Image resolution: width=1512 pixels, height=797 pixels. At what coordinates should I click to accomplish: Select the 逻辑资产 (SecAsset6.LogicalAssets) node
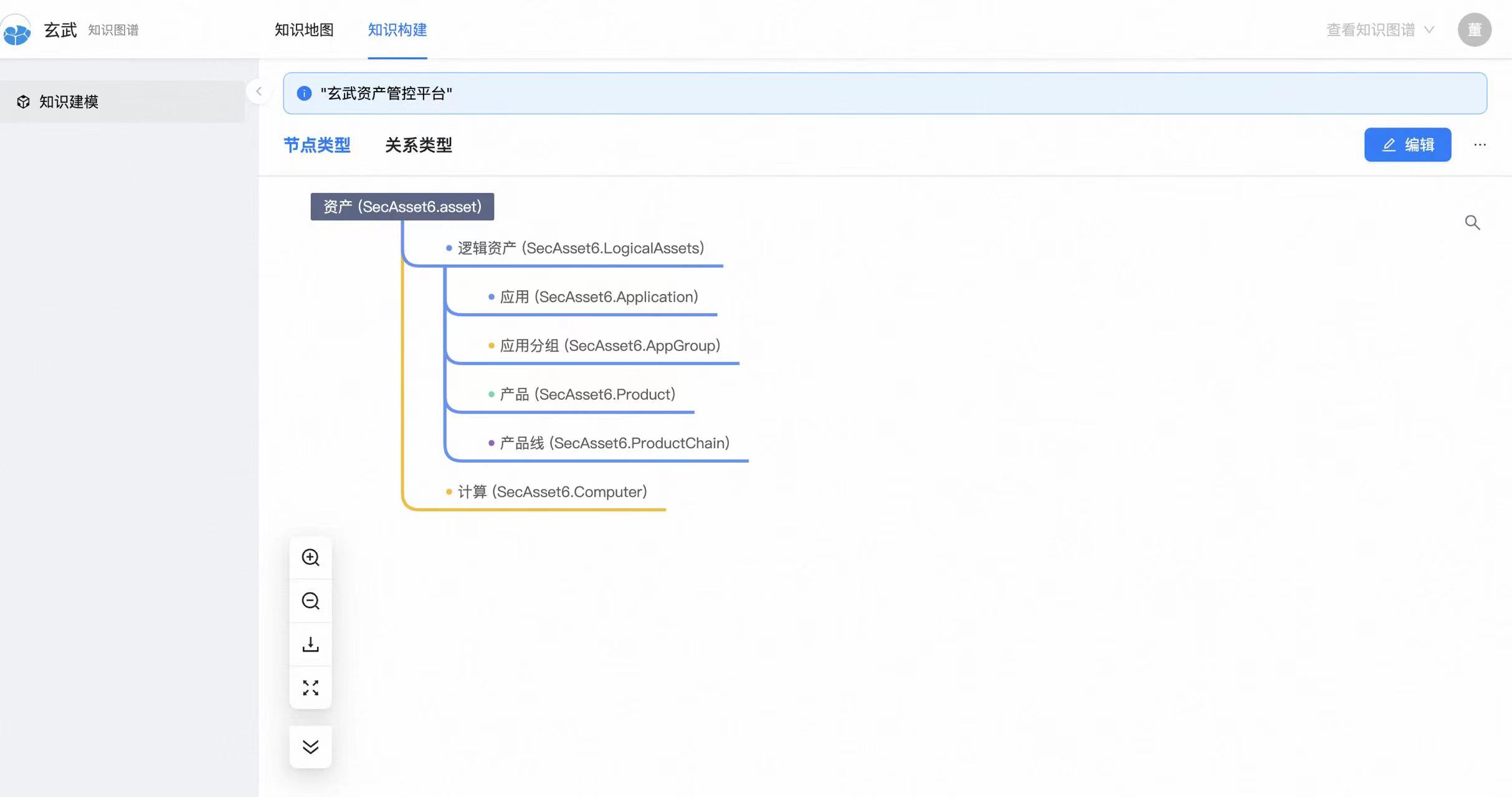tap(581, 248)
